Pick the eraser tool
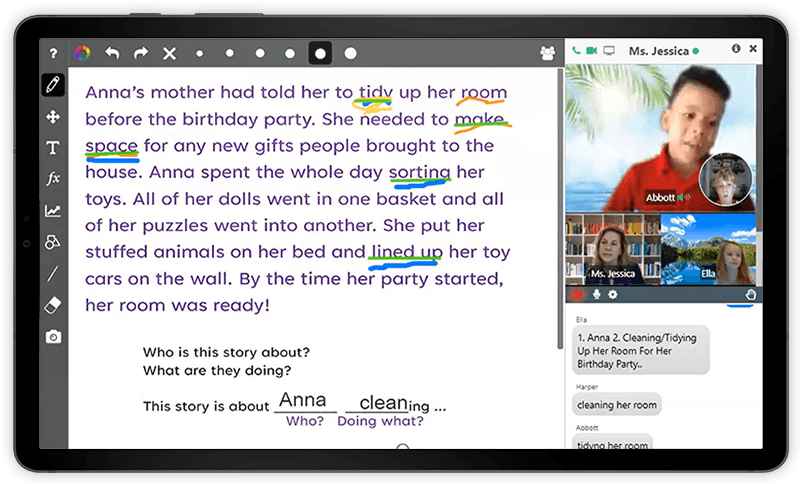 pos(53,305)
